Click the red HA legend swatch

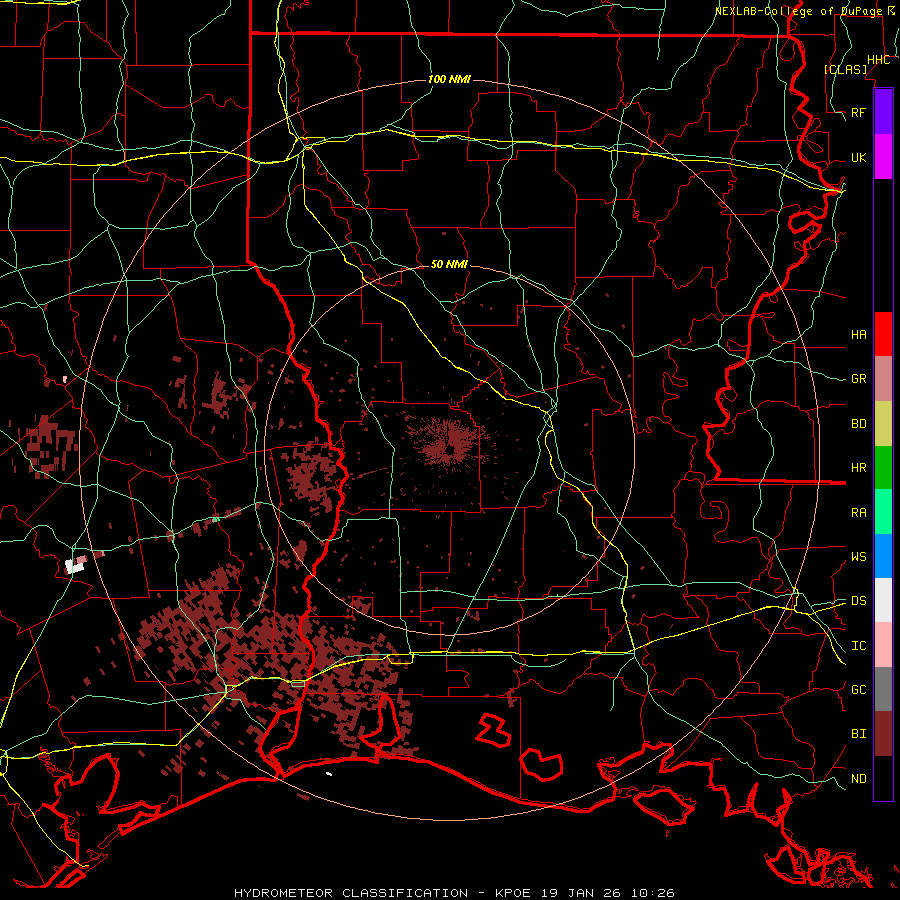[x=883, y=334]
